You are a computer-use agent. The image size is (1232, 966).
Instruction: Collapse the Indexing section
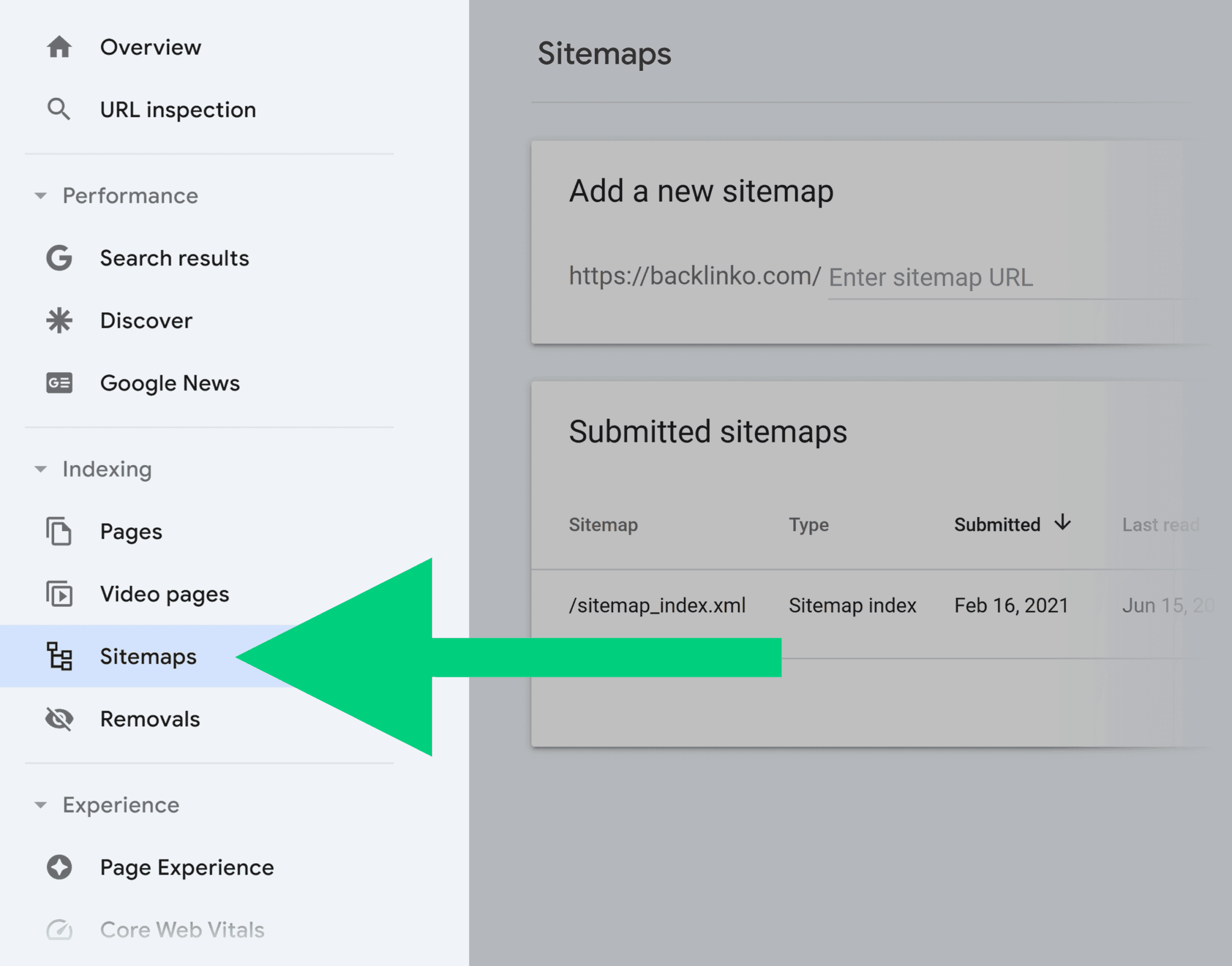41,469
